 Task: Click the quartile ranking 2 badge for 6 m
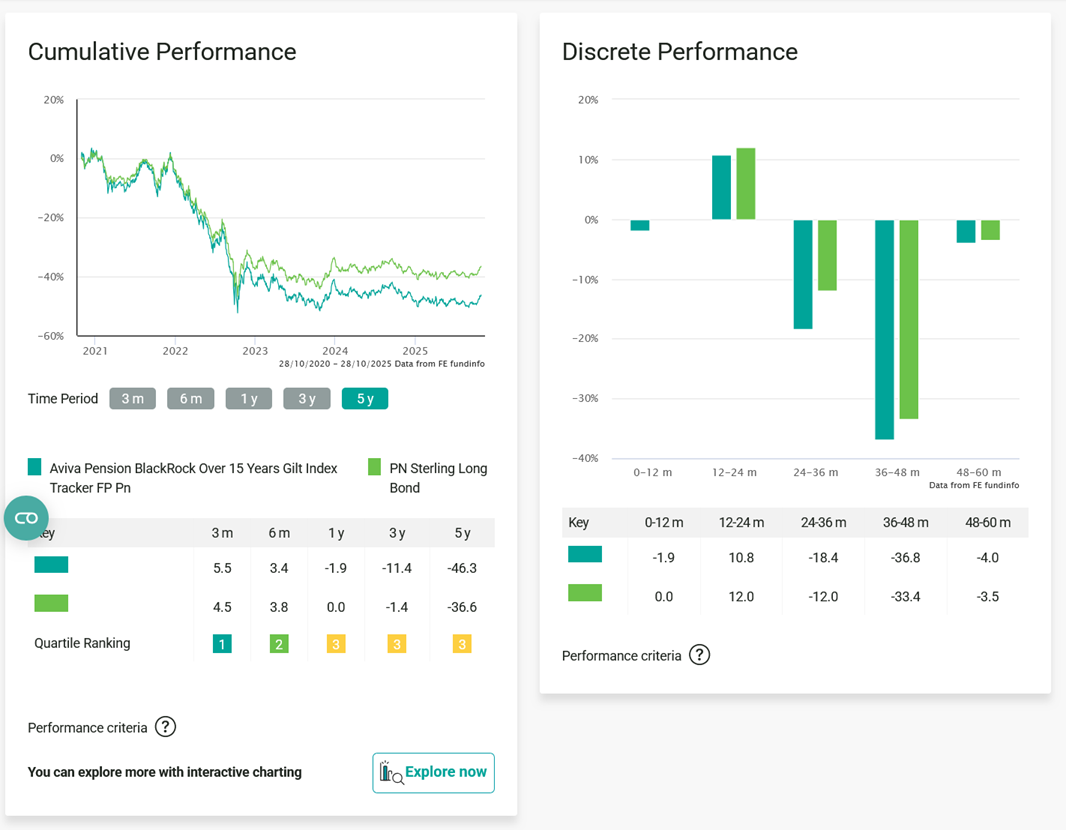pyautogui.click(x=279, y=644)
